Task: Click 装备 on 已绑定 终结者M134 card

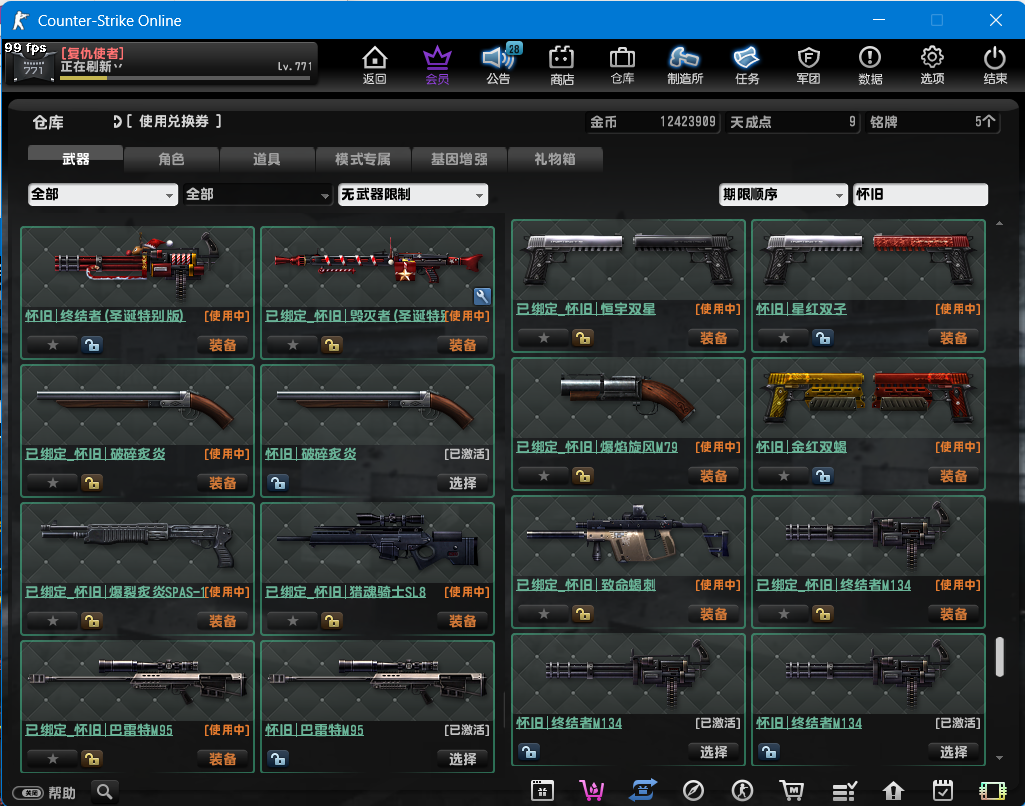Action: click(953, 614)
